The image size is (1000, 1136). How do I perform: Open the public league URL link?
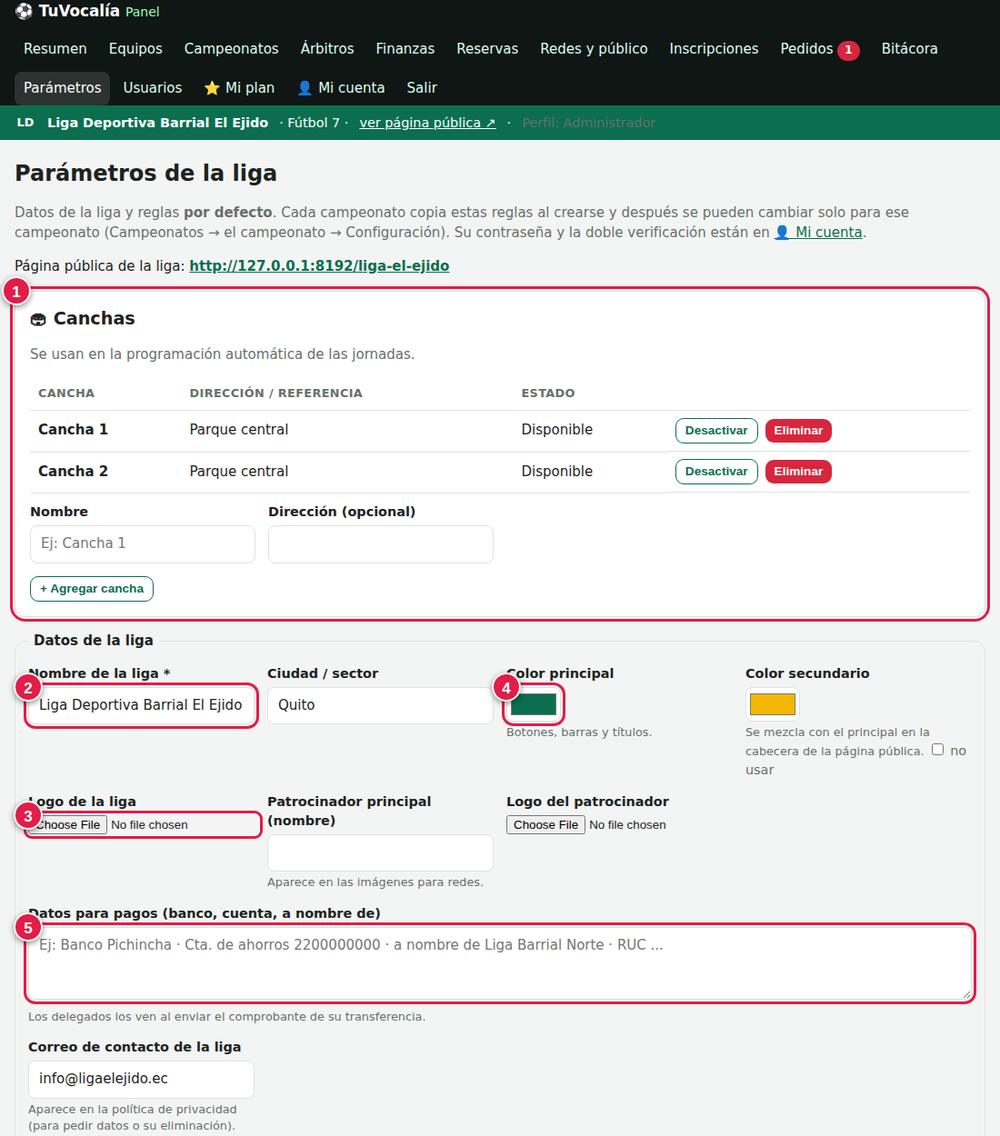[319, 266]
